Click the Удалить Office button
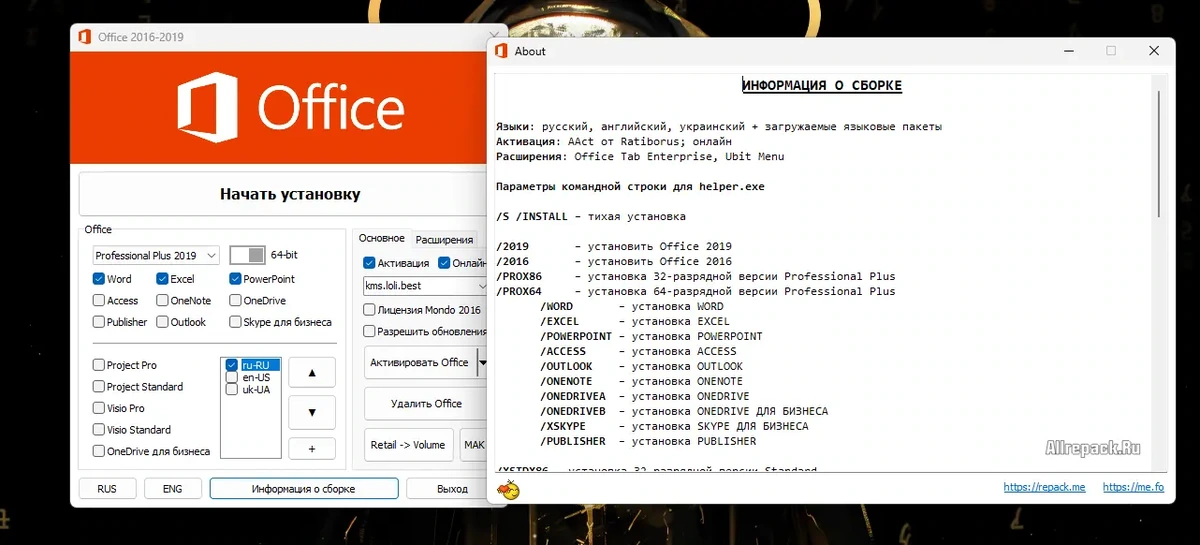The image size is (1200, 545). [426, 404]
